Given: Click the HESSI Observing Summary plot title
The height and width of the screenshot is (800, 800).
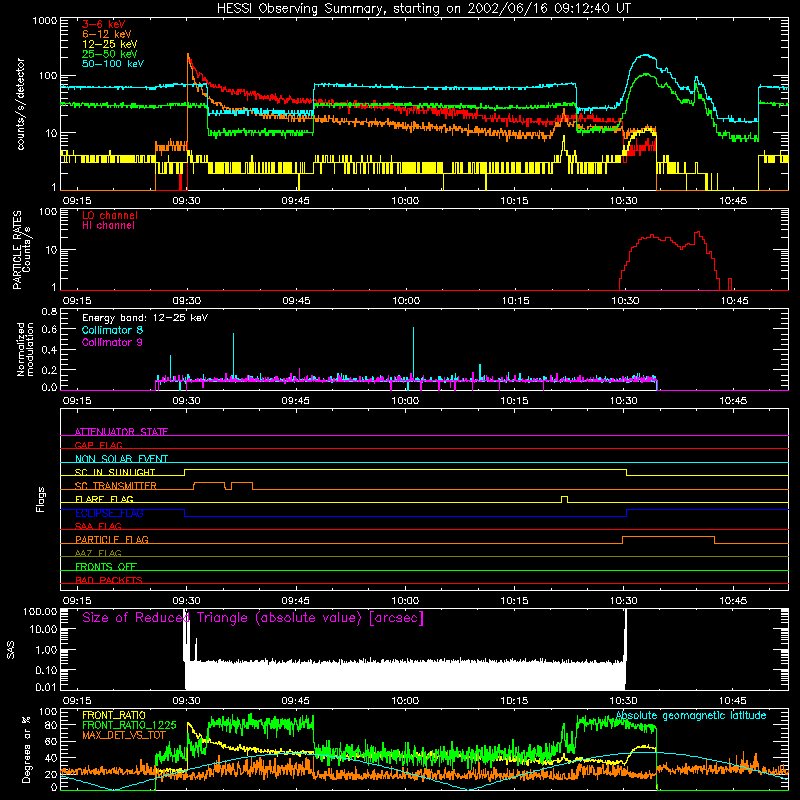Looking at the screenshot, I should point(424,9).
